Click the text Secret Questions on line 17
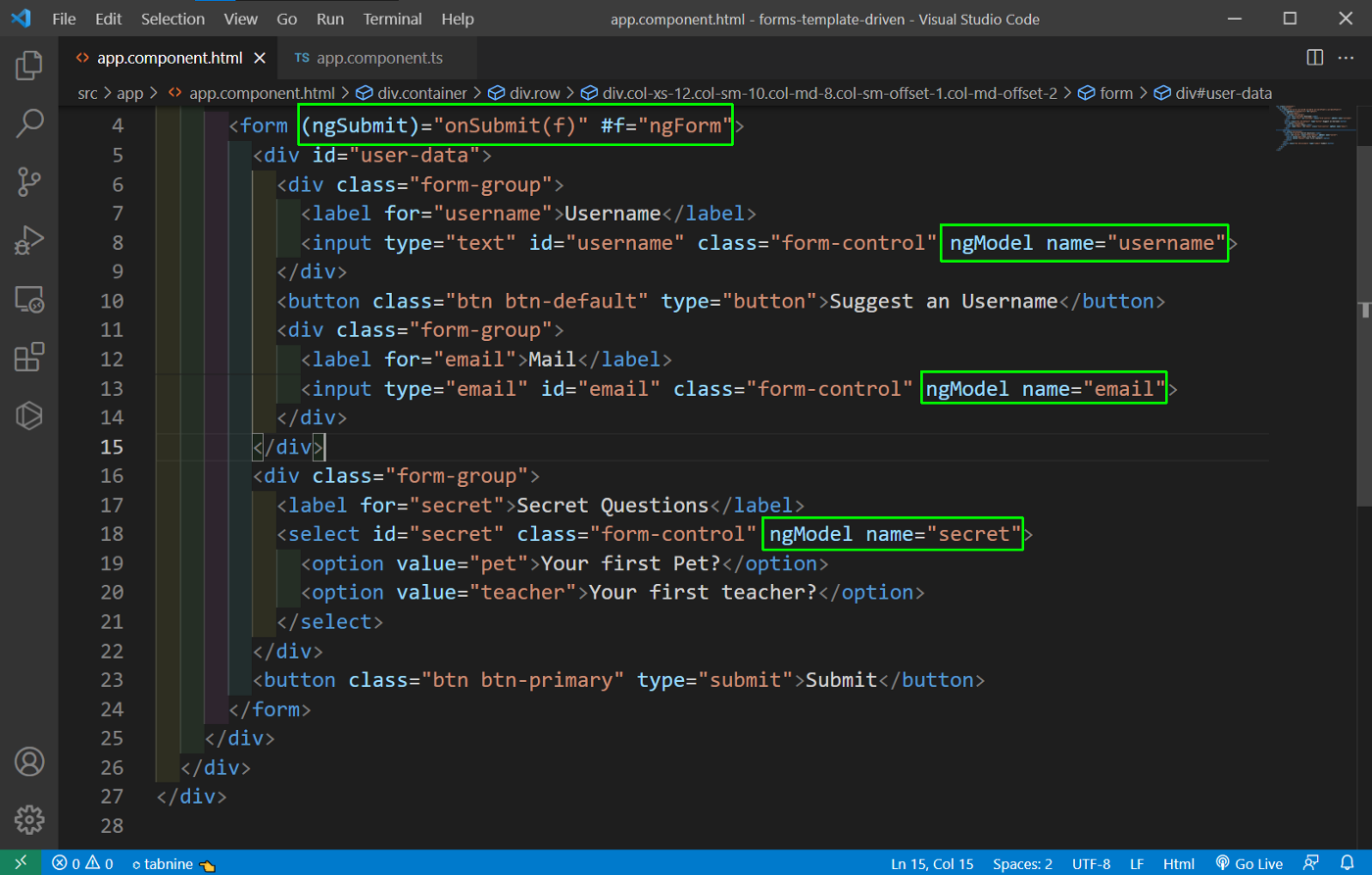Image resolution: width=1372 pixels, height=875 pixels. [612, 505]
